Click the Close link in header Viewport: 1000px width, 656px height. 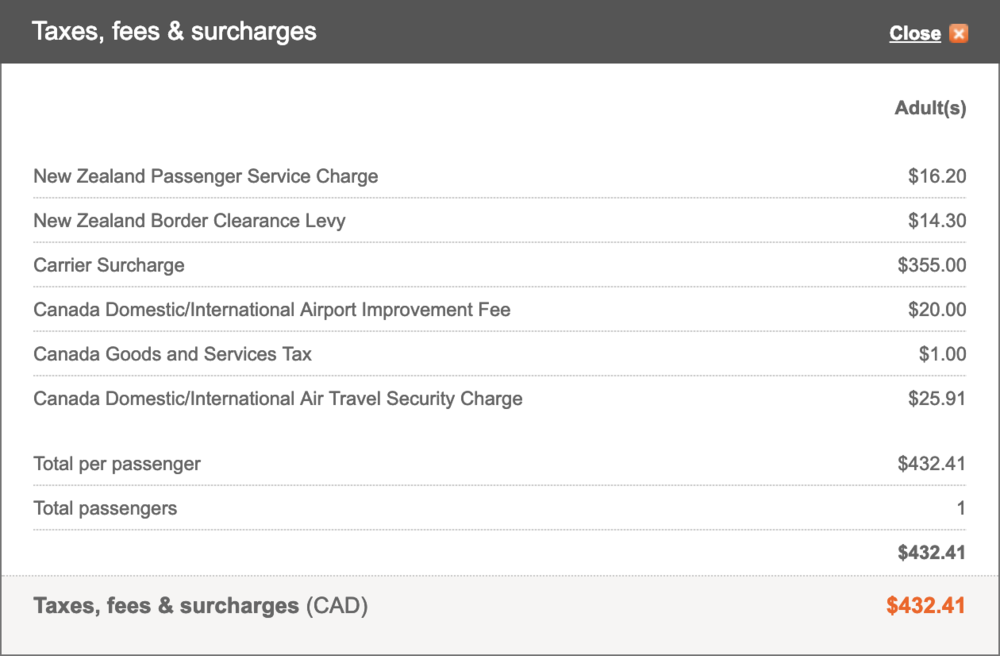pos(914,34)
